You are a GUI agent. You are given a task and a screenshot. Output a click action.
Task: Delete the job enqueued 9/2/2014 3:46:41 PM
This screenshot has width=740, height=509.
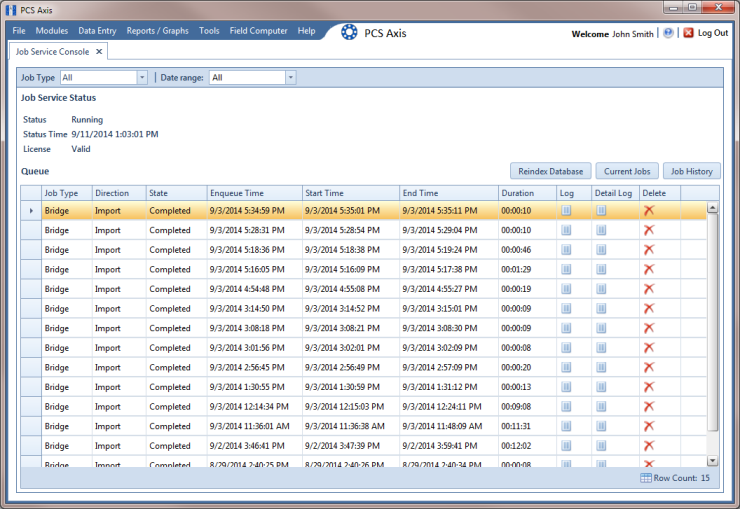(649, 446)
